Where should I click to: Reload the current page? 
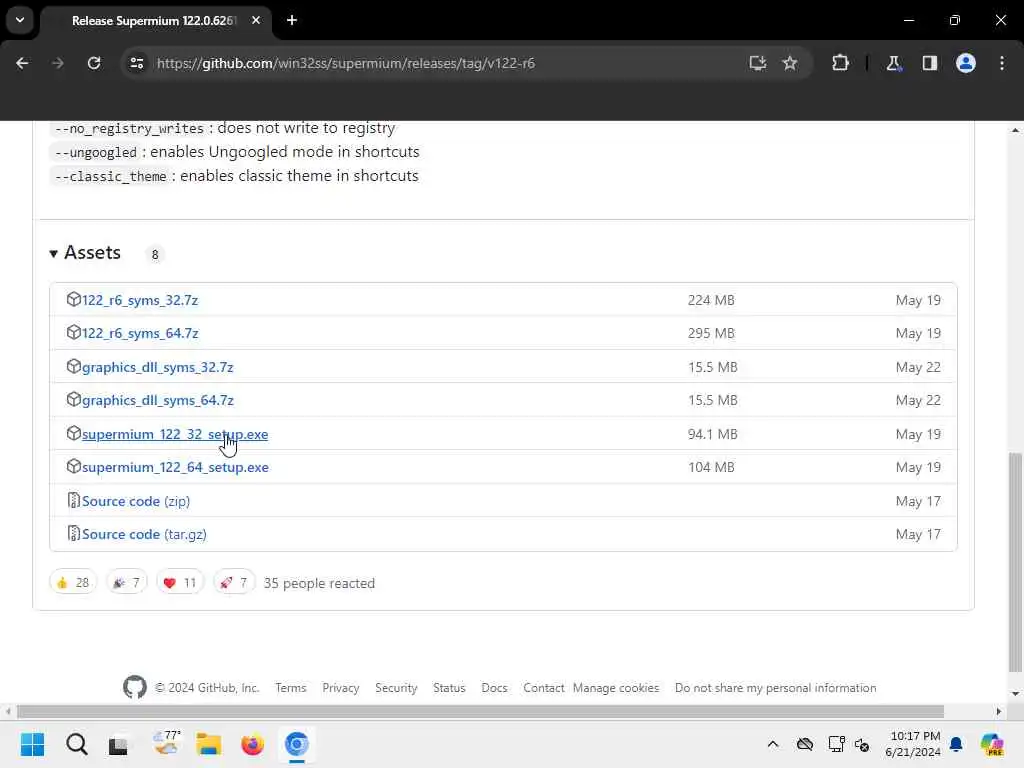tap(94, 63)
